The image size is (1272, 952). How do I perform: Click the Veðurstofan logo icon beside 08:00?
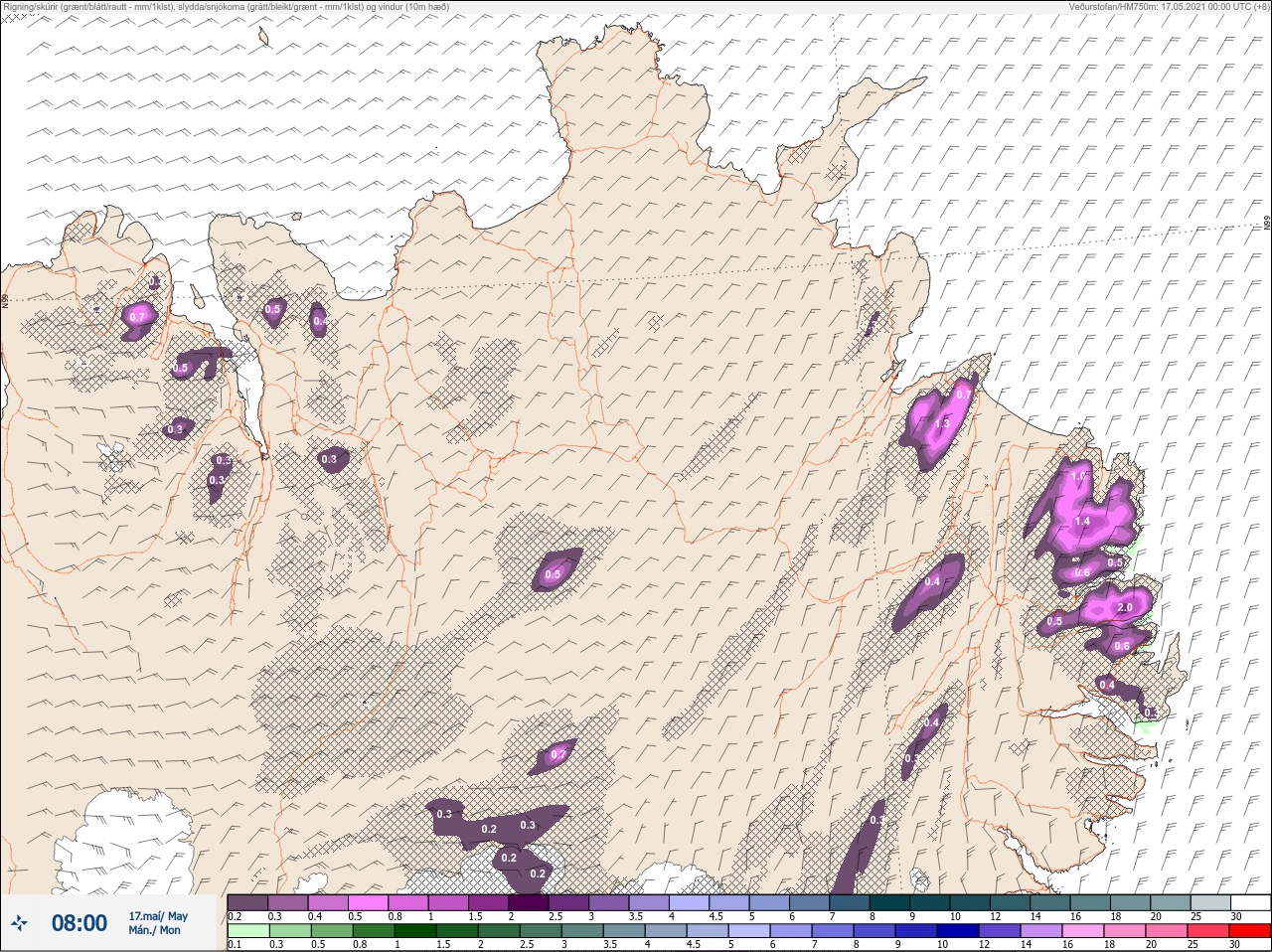click(21, 923)
